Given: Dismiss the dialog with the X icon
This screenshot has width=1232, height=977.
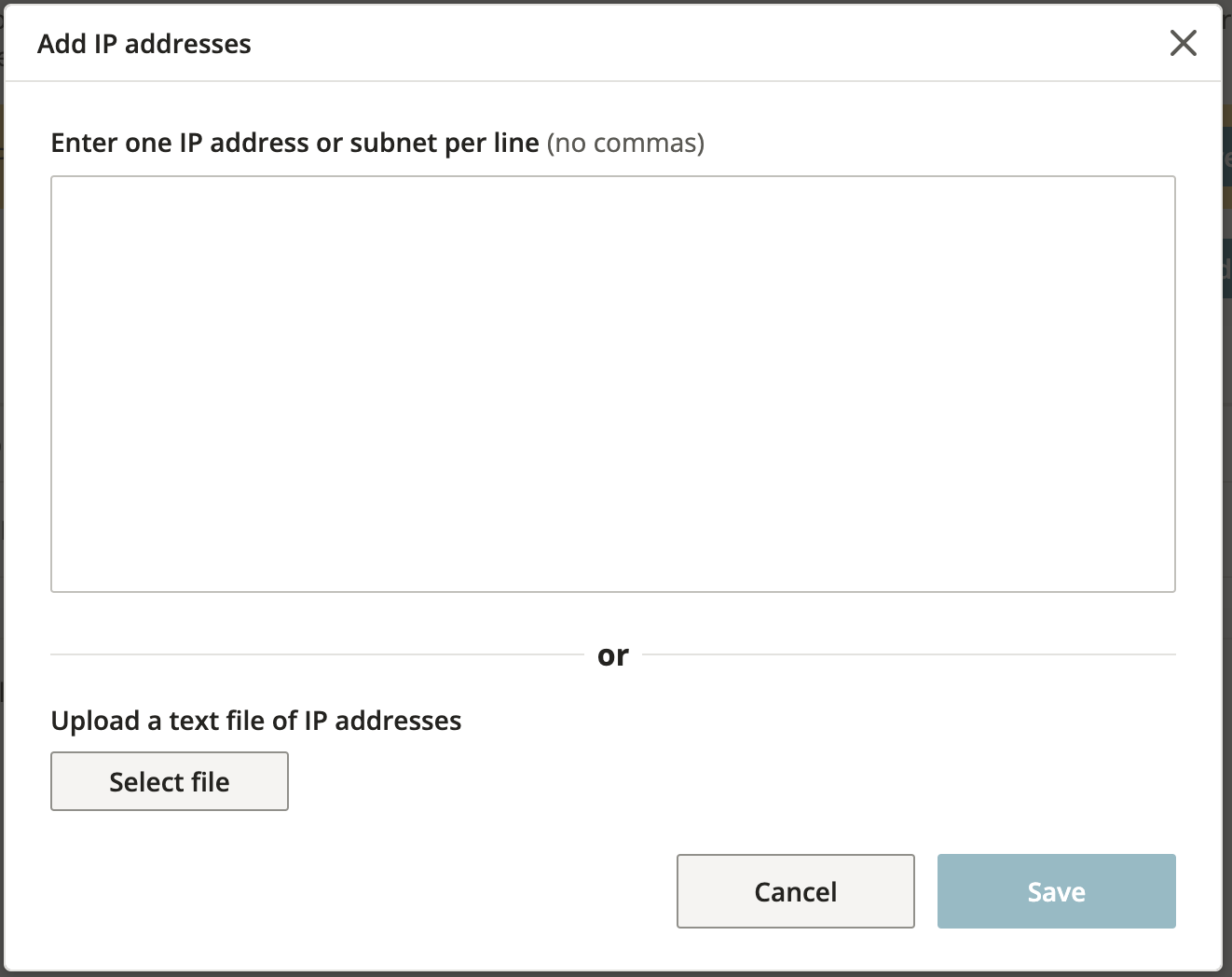Looking at the screenshot, I should [1183, 43].
